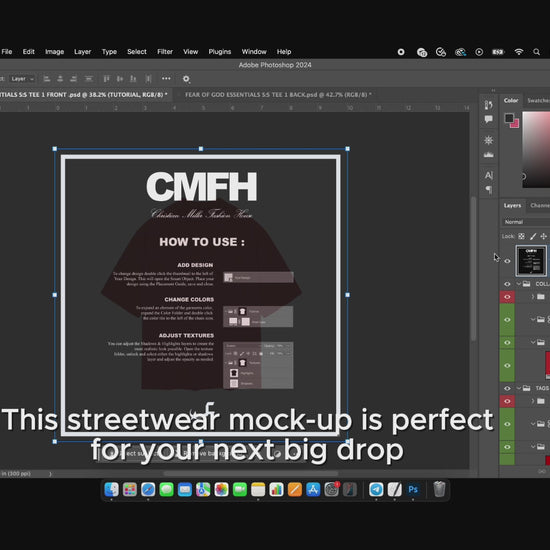Toggle eye on first red-labeled layer
This screenshot has width=550, height=550.
coord(507,297)
